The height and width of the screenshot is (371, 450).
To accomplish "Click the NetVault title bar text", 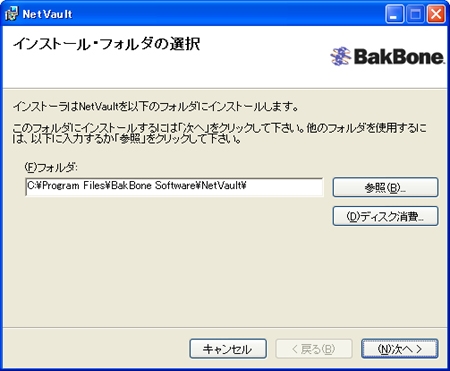I will tap(47, 14).
